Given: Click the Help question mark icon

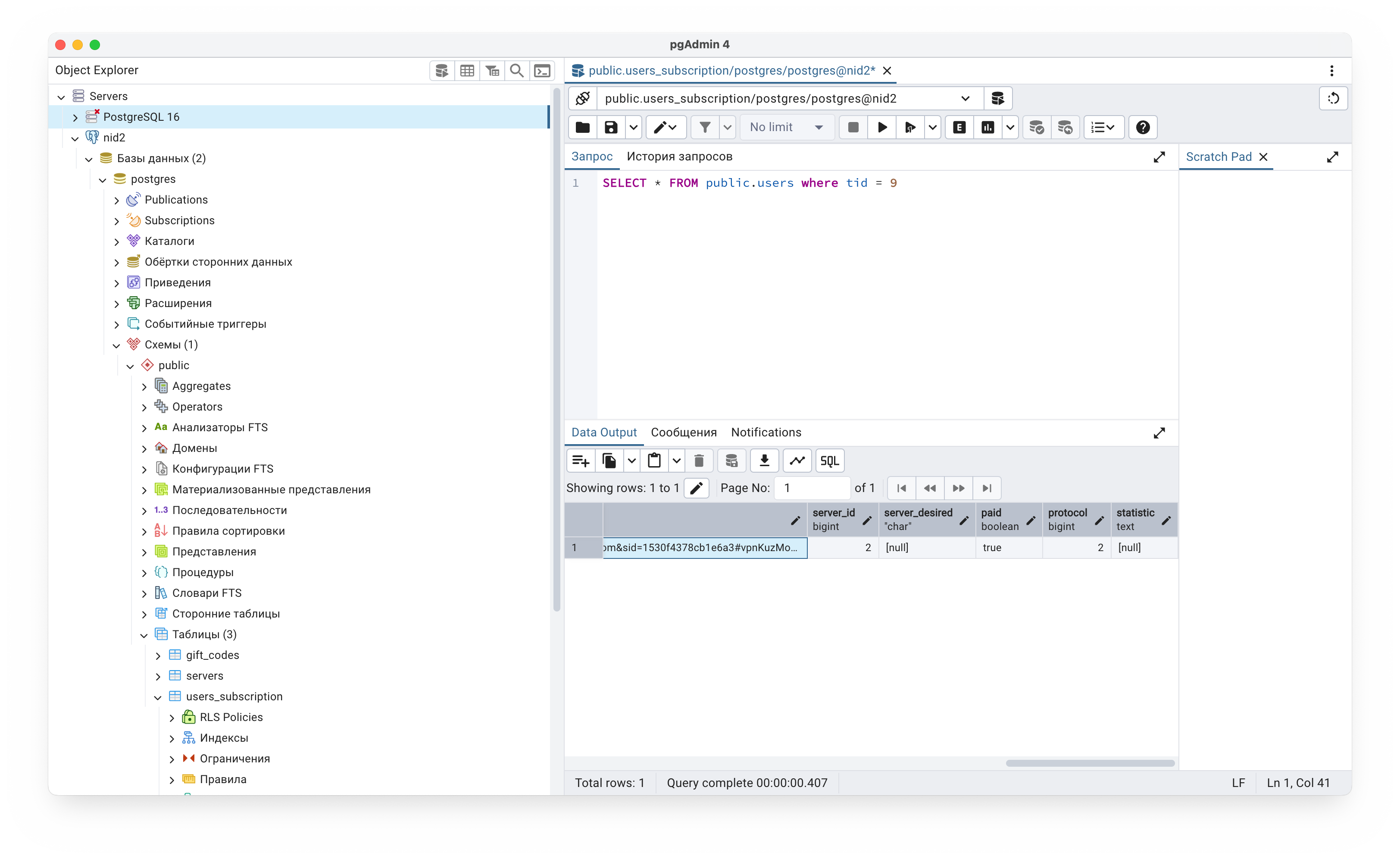Looking at the screenshot, I should (x=1143, y=127).
